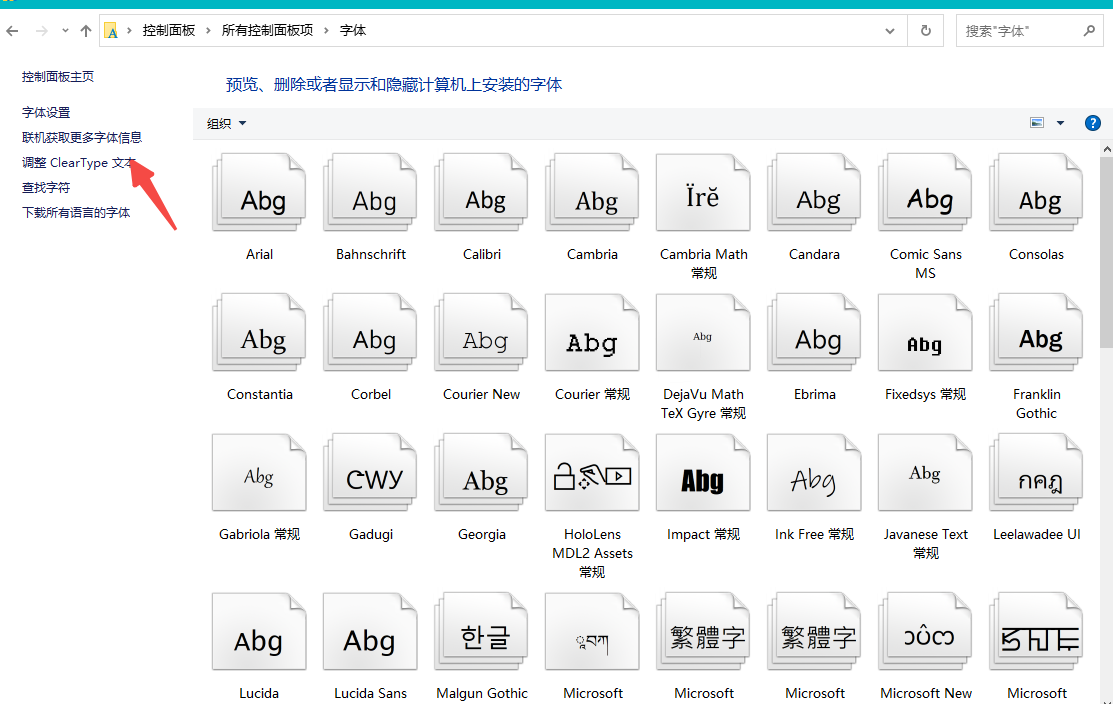Select the Cambria Math font icon

[x=703, y=193]
